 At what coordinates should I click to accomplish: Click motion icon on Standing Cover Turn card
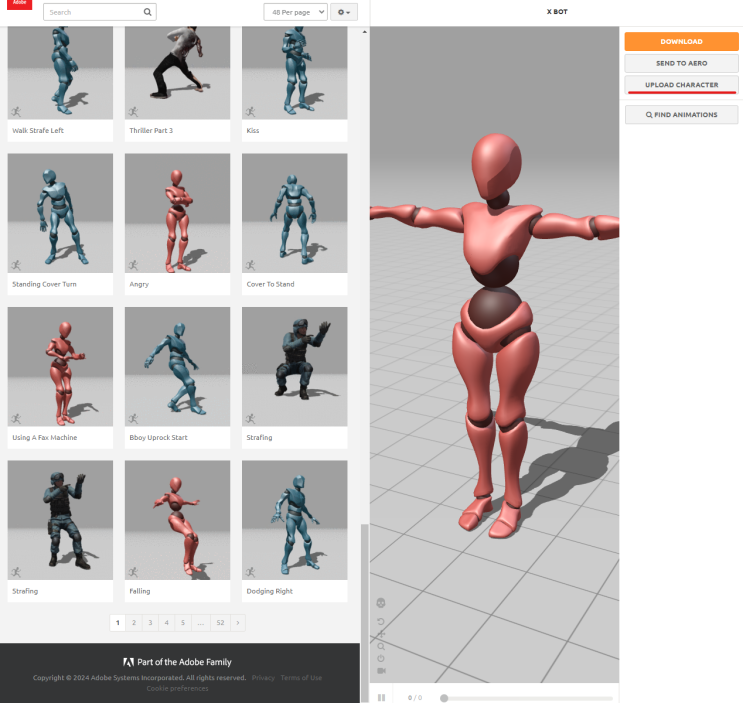tap(16, 265)
